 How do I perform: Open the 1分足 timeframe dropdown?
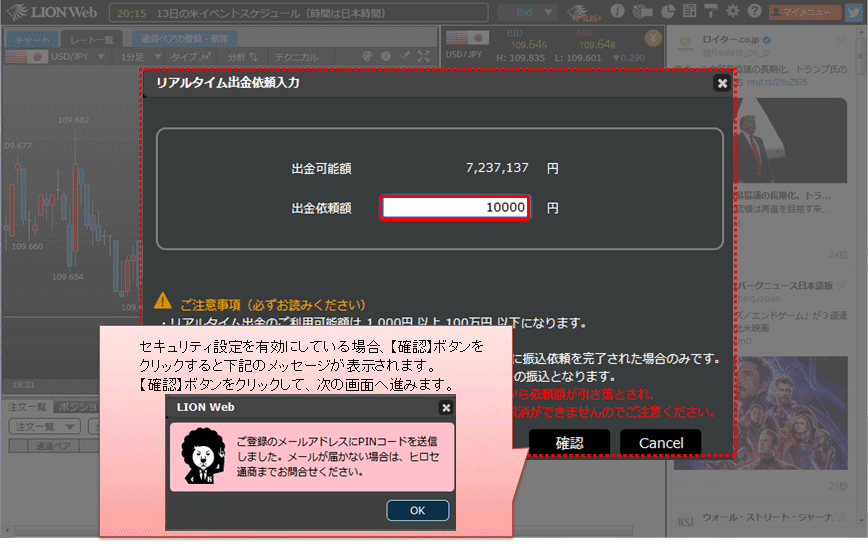[x=138, y=57]
